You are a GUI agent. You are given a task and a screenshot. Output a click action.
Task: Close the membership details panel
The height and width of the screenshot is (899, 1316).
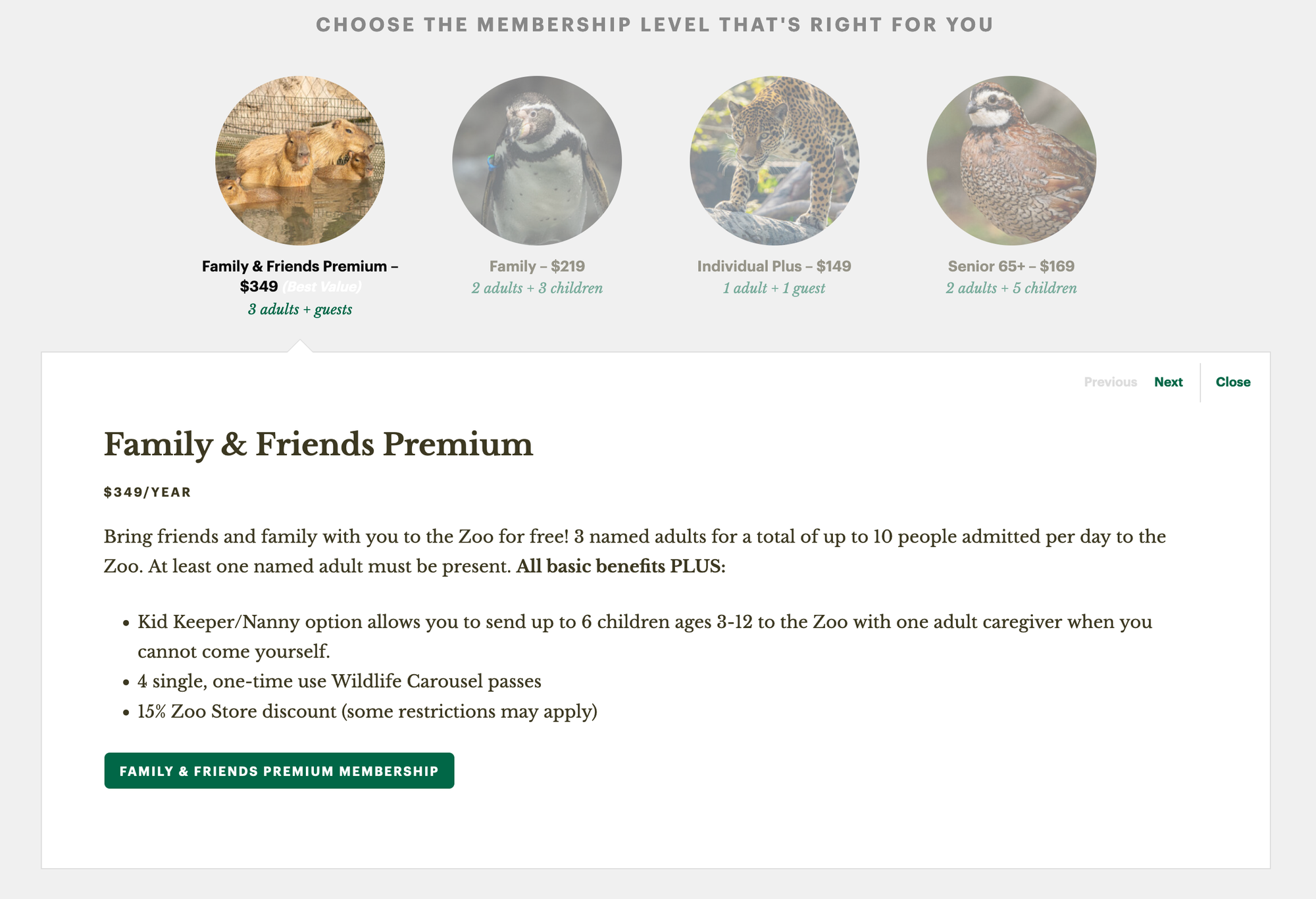[x=1233, y=382]
